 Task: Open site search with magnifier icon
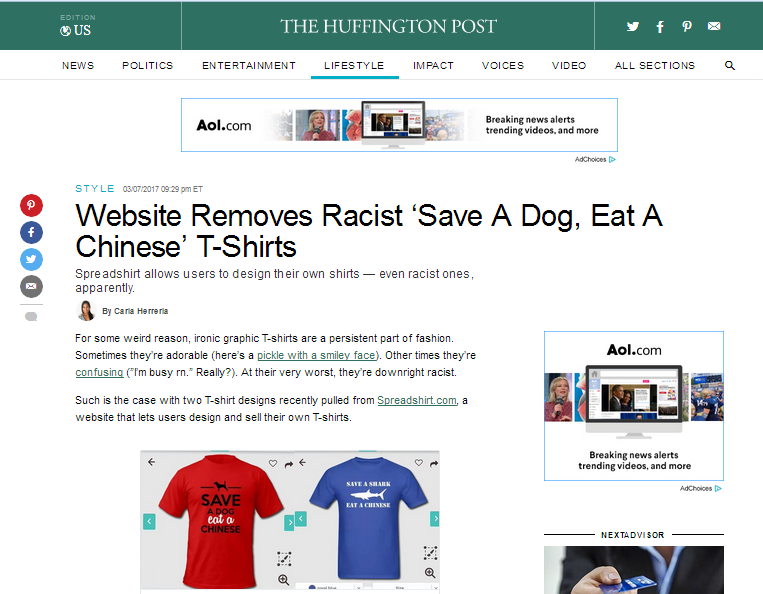tap(730, 66)
